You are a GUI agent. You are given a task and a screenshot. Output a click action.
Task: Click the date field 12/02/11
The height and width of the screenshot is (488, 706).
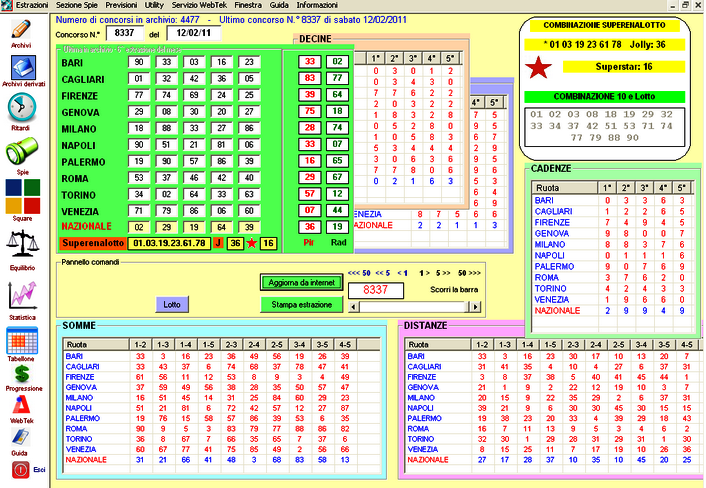pyautogui.click(x=194, y=33)
